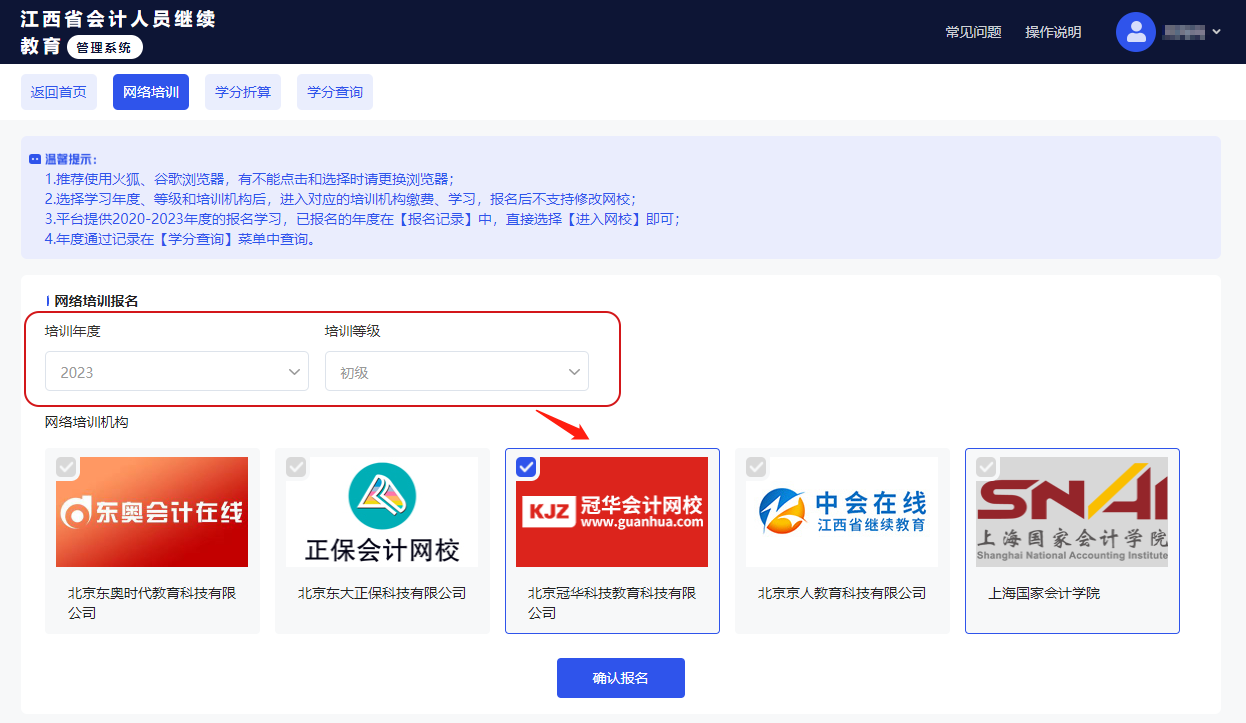The height and width of the screenshot is (723, 1246).
Task: Check the 上海国家会计学院 checkbox
Action: click(986, 467)
